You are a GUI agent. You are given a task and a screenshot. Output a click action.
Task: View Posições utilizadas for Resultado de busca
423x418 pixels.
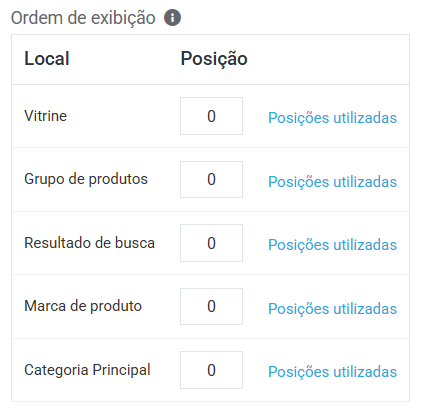pos(332,245)
